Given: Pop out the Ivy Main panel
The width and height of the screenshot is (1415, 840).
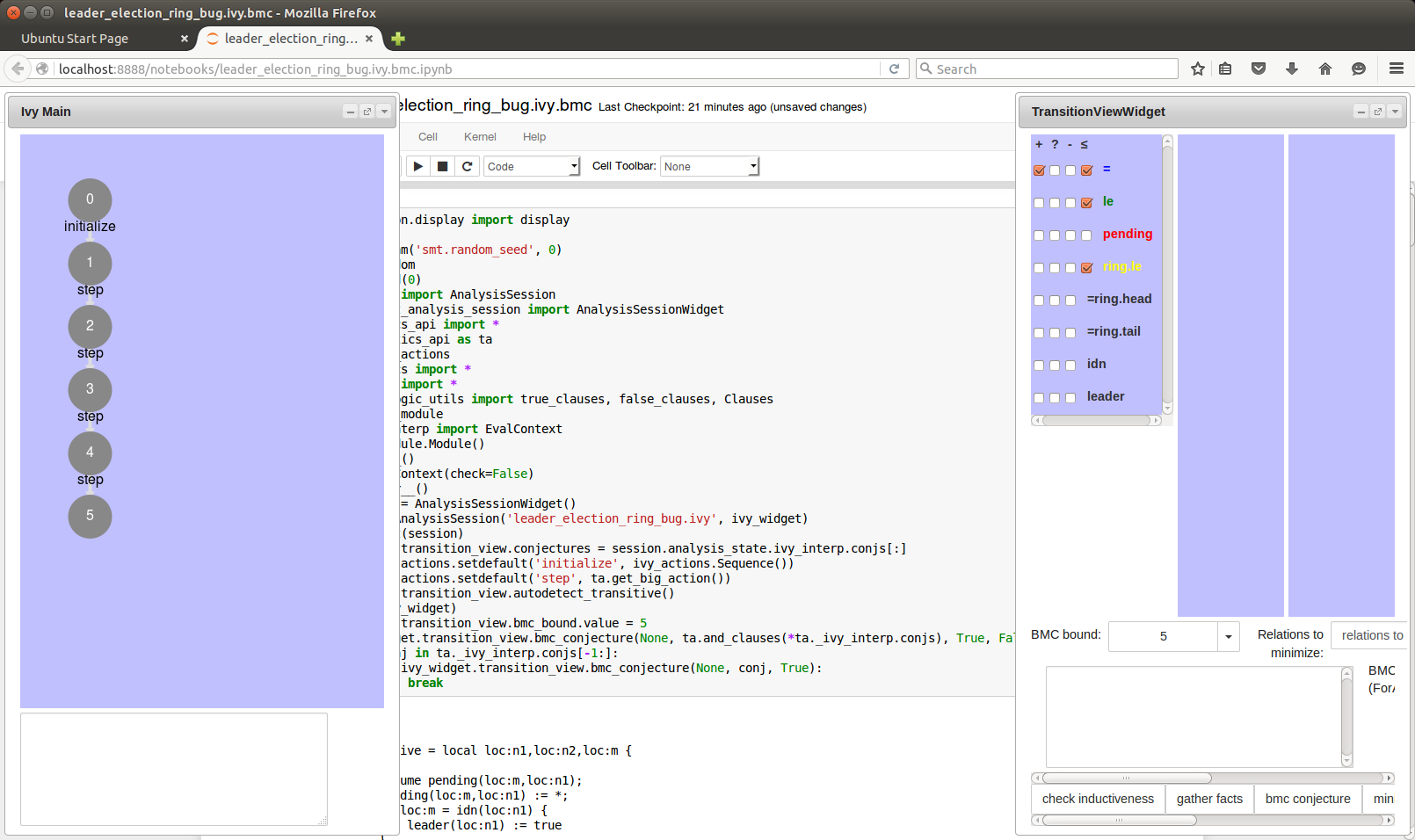Looking at the screenshot, I should pyautogui.click(x=367, y=112).
